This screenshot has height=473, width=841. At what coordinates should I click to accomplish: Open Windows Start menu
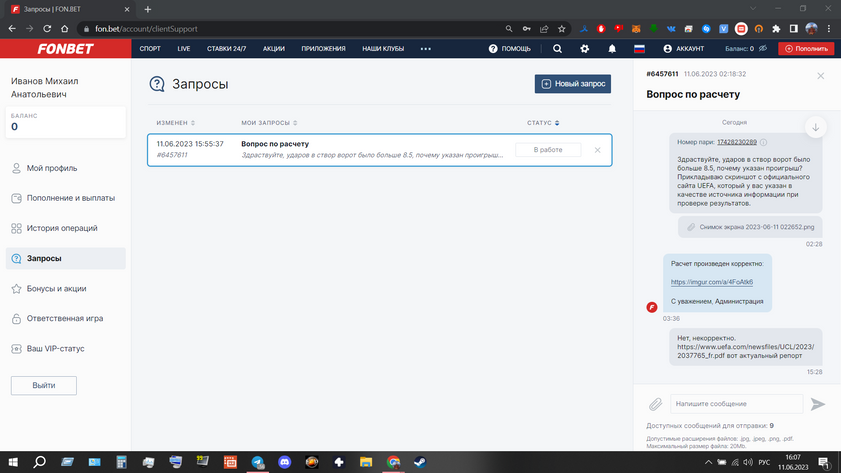[13, 462]
